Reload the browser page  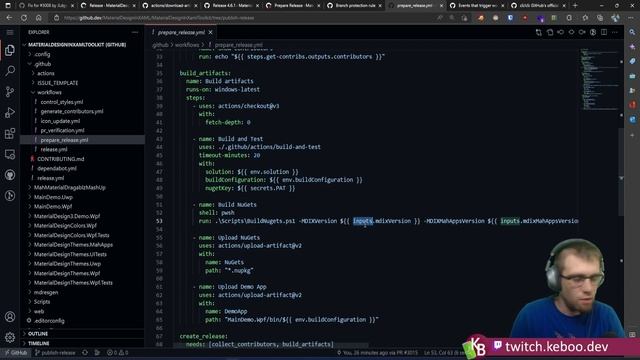24,18
